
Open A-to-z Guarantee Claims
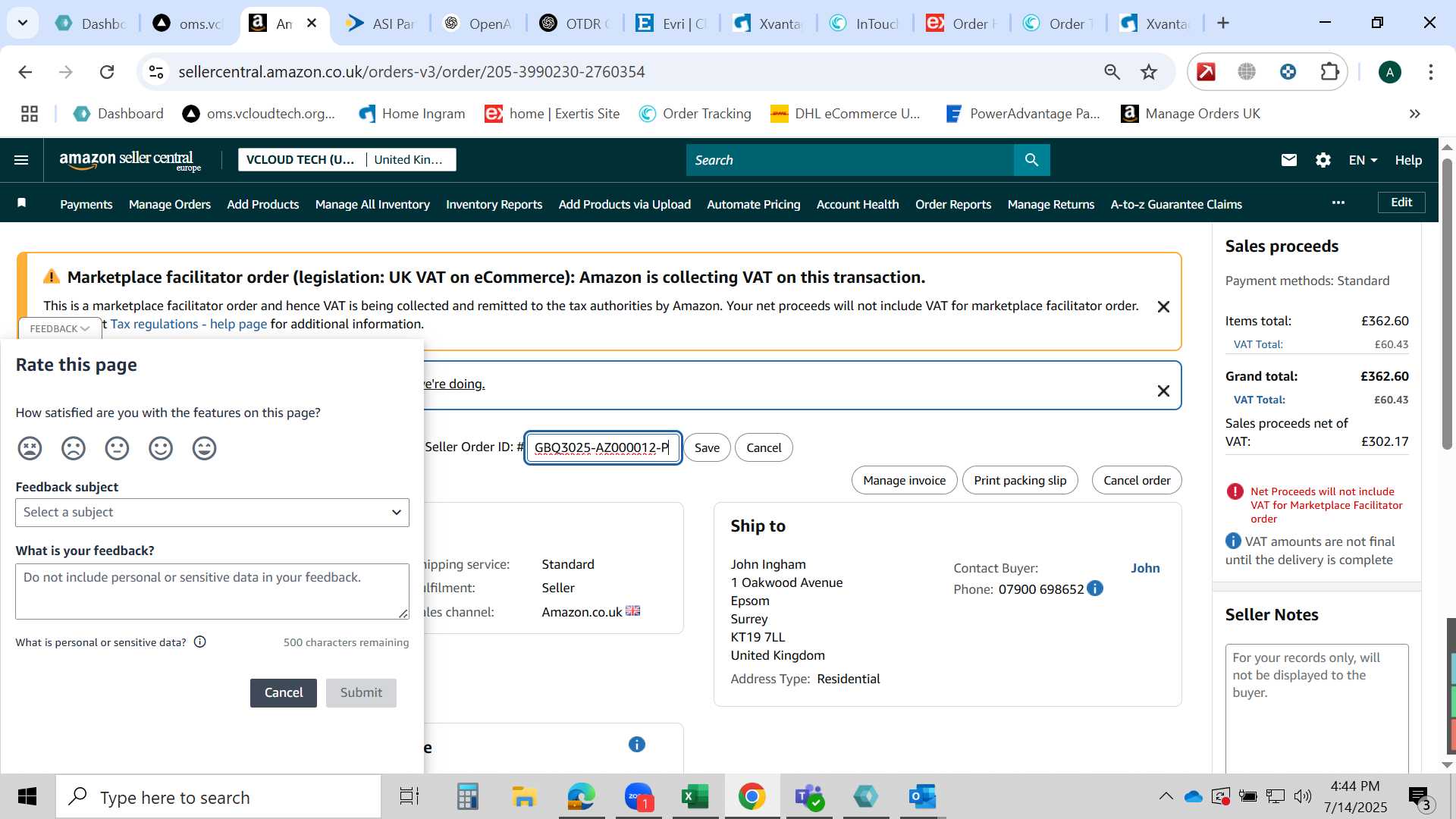1176,204
